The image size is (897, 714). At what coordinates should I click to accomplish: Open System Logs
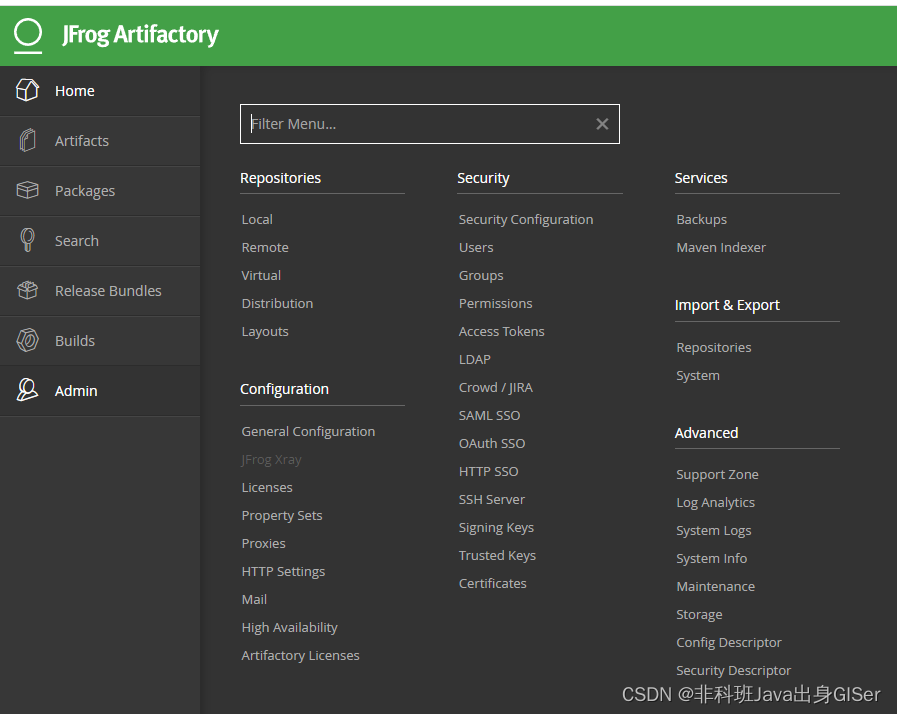coord(713,531)
